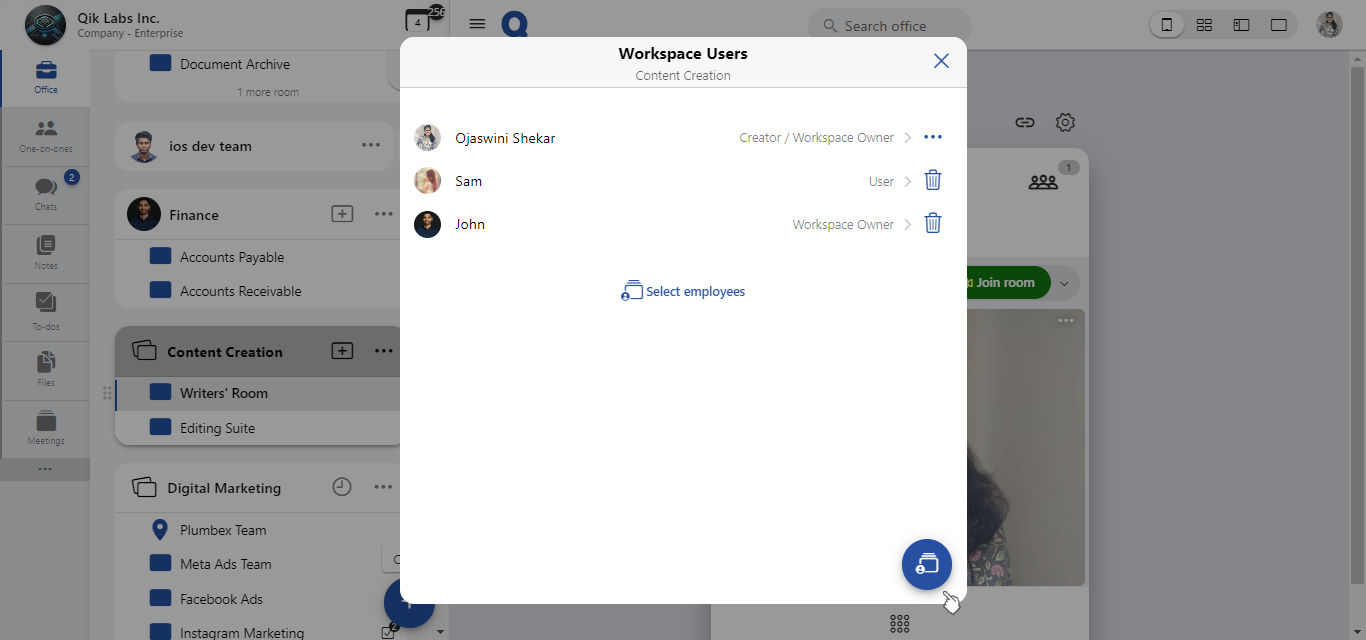
Task: Expand role options for Sam
Action: point(908,182)
